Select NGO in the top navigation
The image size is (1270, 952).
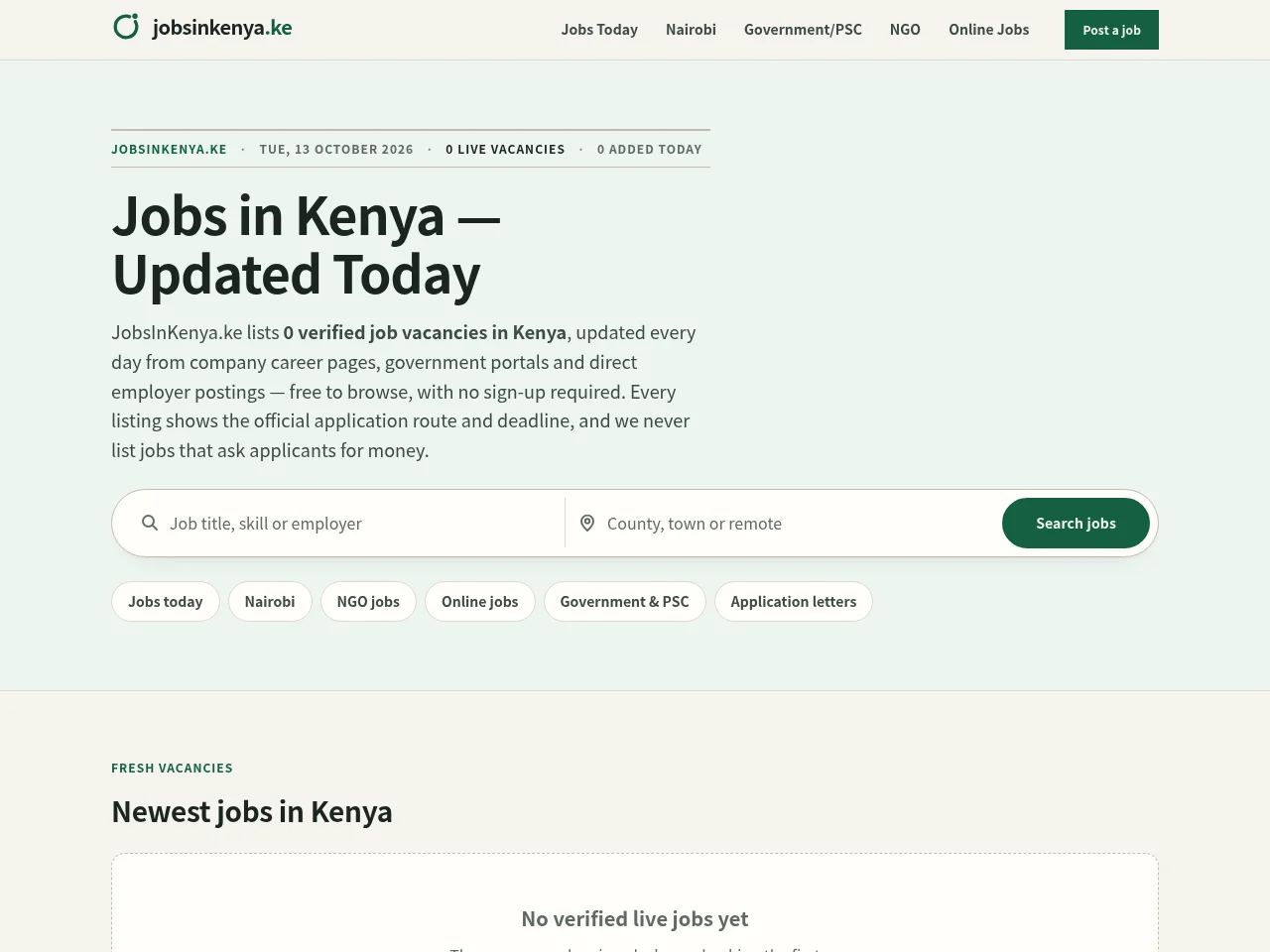(x=905, y=30)
